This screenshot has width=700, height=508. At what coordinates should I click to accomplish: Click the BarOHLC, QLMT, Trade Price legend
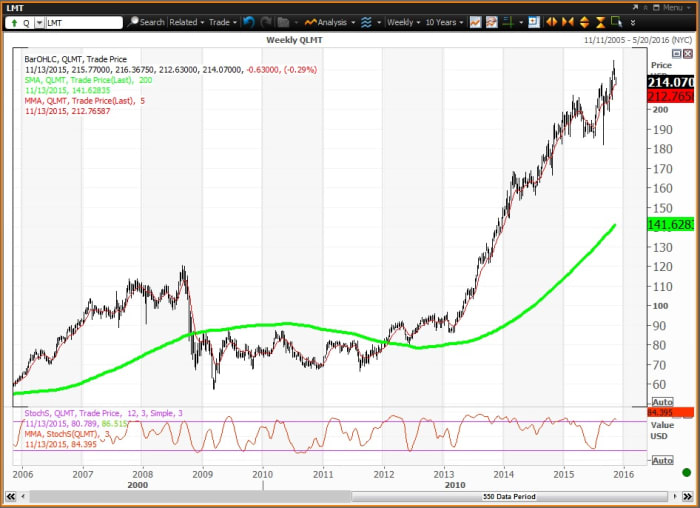pyautogui.click(x=75, y=59)
